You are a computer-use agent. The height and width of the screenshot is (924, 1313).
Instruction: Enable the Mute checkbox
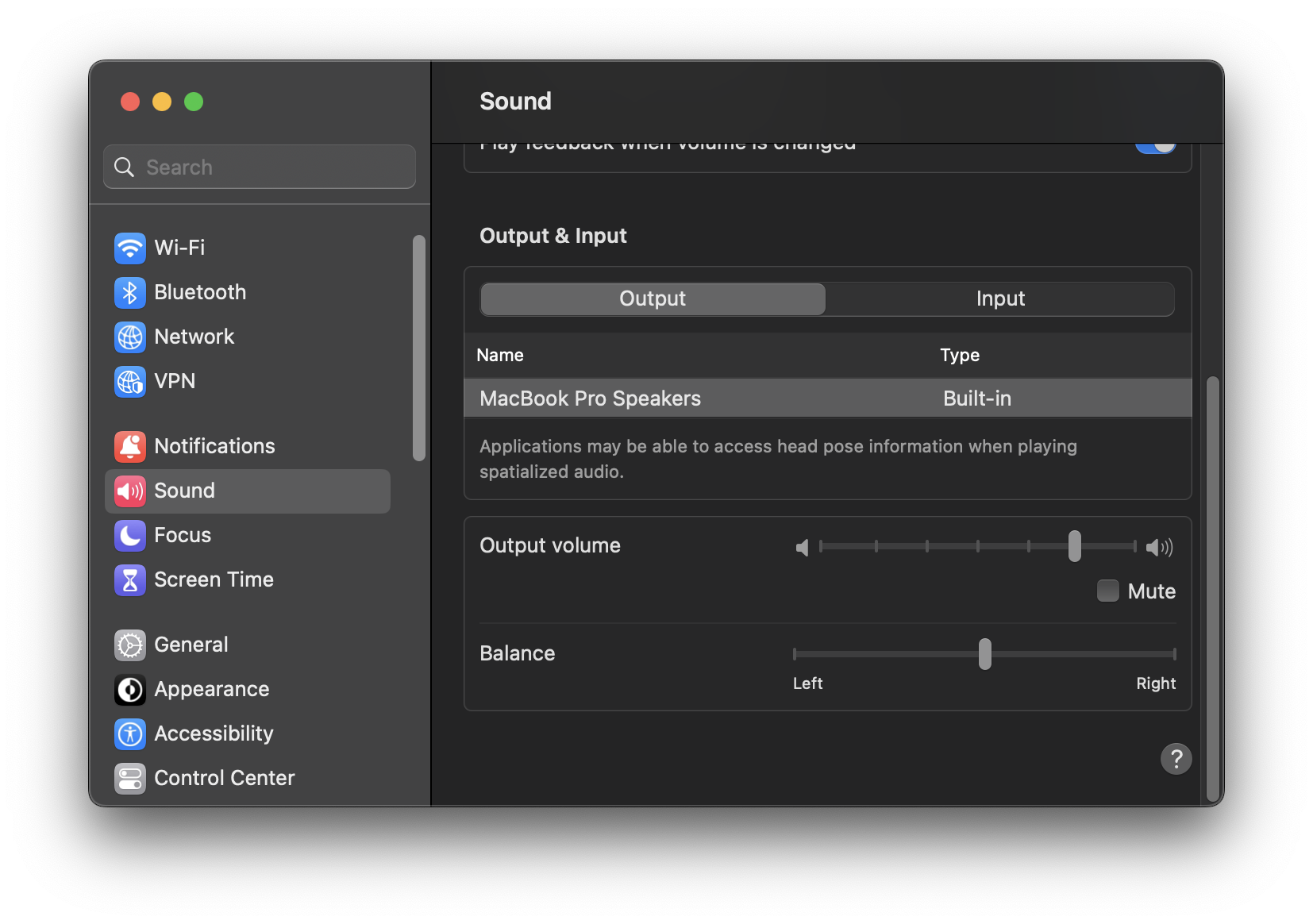coord(1107,591)
